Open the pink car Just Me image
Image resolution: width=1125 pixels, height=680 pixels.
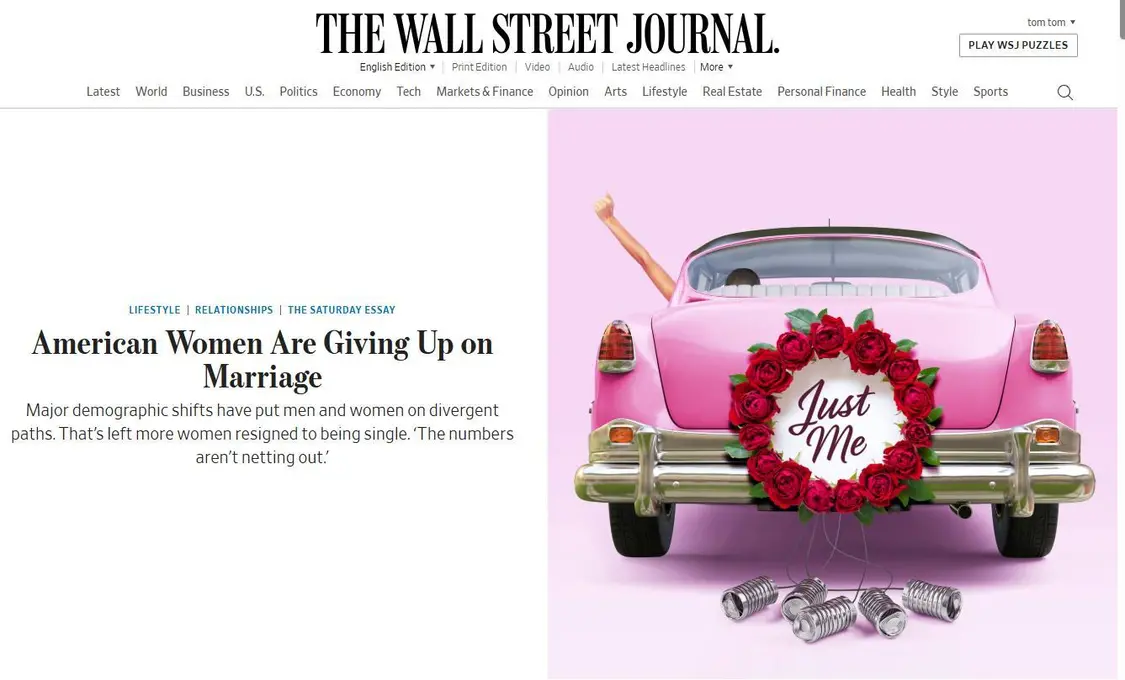[x=832, y=394]
